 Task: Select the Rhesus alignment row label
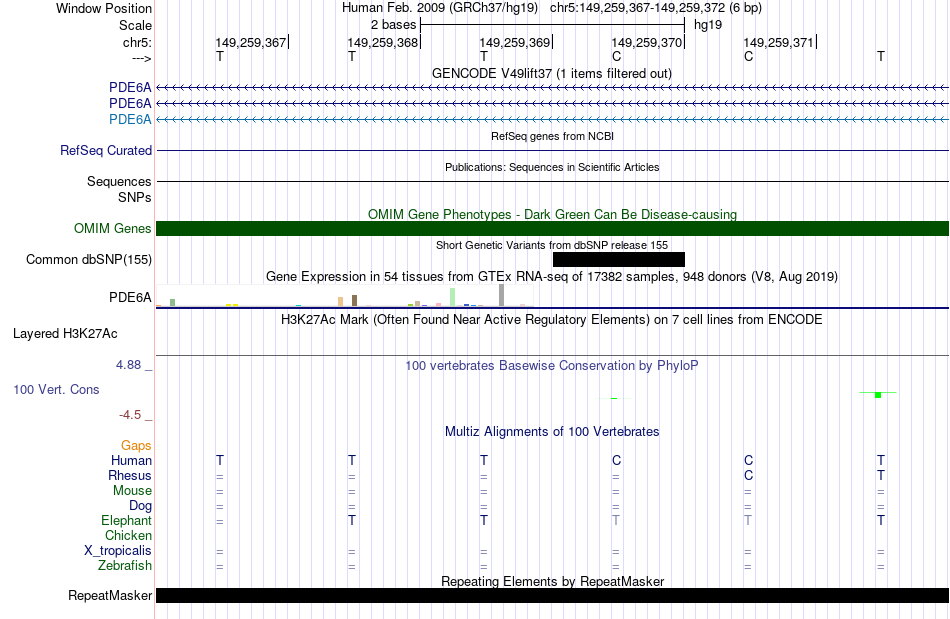[130, 475]
